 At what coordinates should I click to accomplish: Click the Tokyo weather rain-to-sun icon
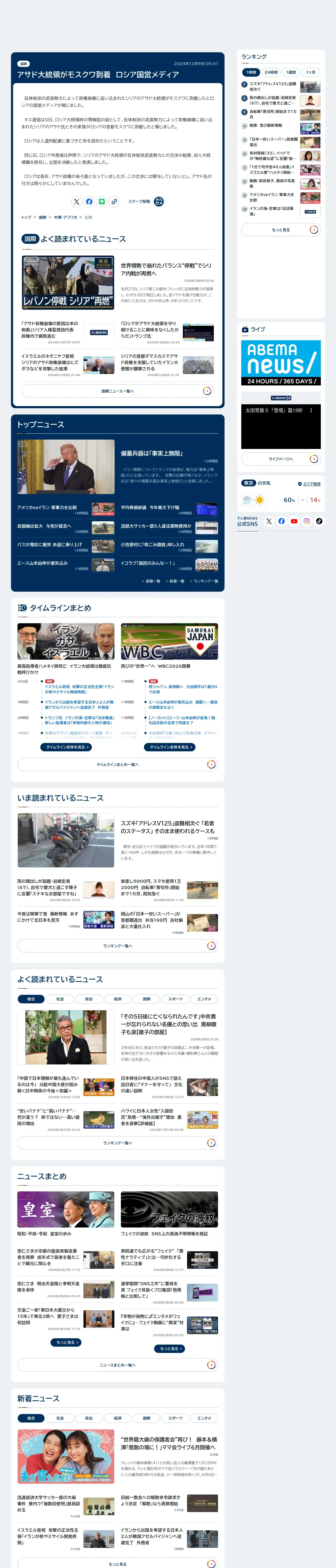253,500
